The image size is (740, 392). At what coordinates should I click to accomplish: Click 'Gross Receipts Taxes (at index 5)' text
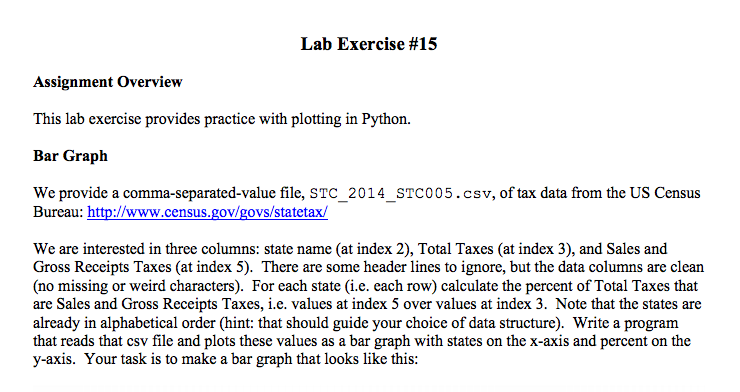pyautogui.click(x=141, y=267)
